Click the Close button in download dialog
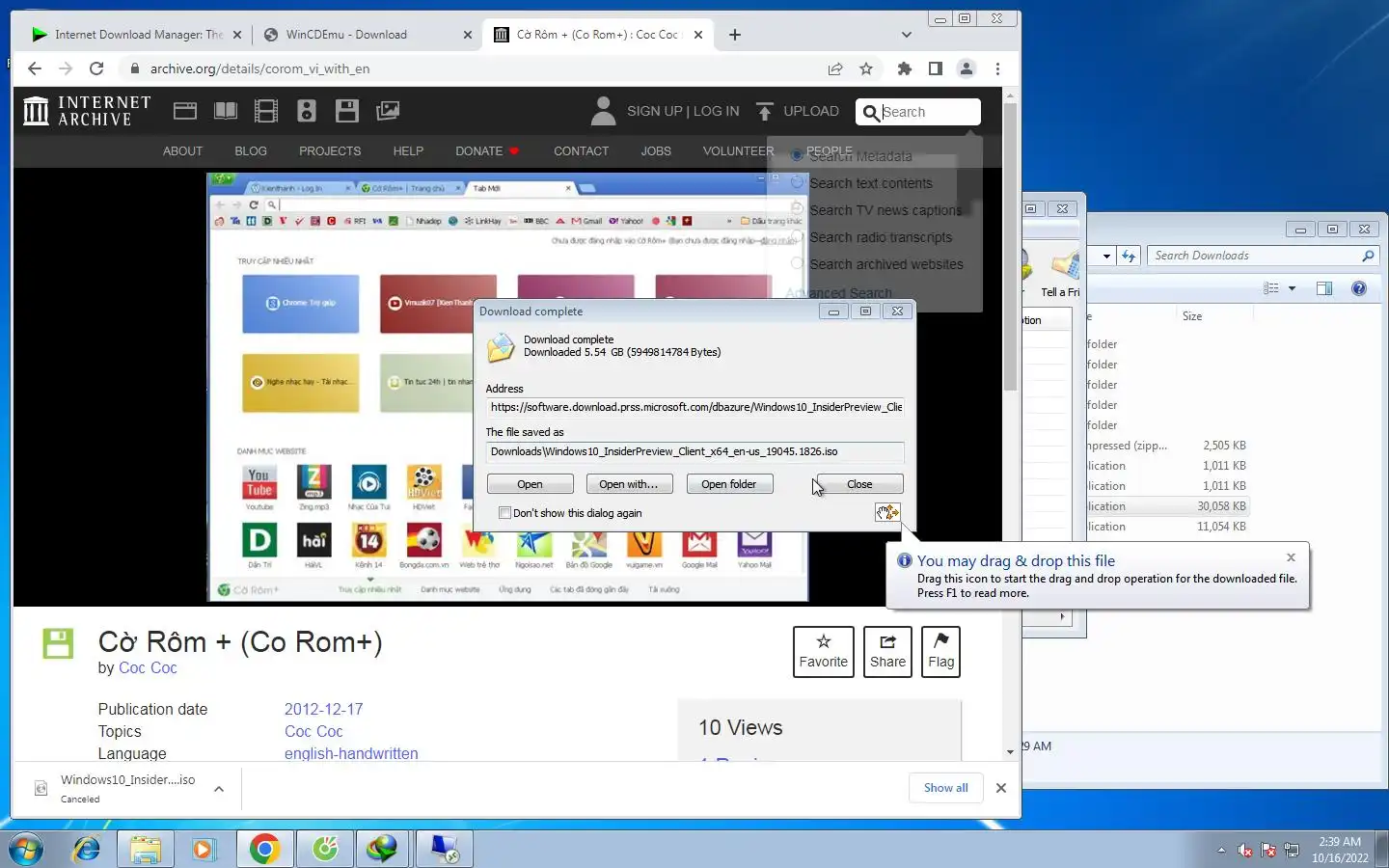Viewport: 1389px width, 868px height. click(859, 484)
